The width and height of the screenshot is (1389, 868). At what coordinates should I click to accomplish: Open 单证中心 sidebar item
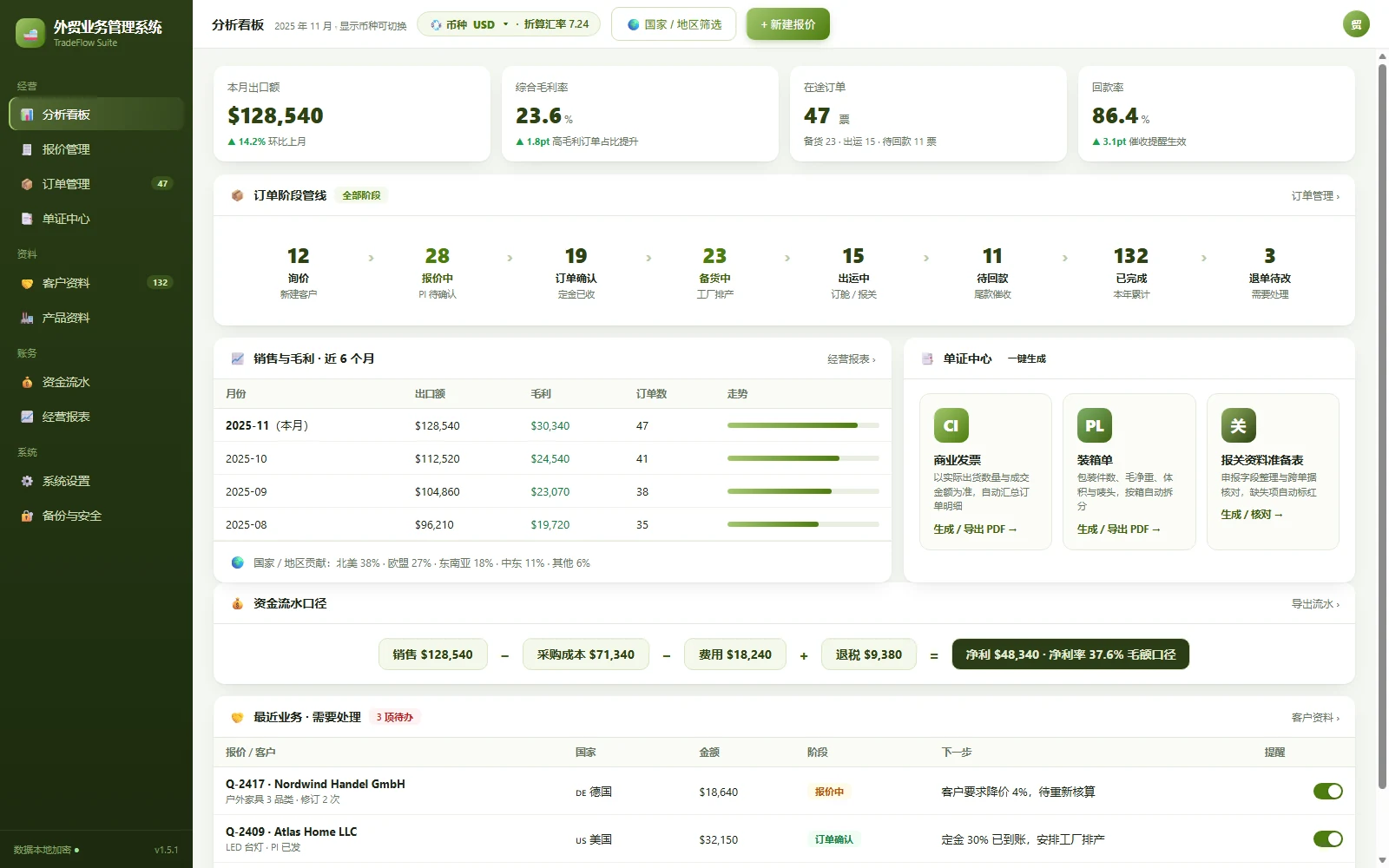click(96, 219)
